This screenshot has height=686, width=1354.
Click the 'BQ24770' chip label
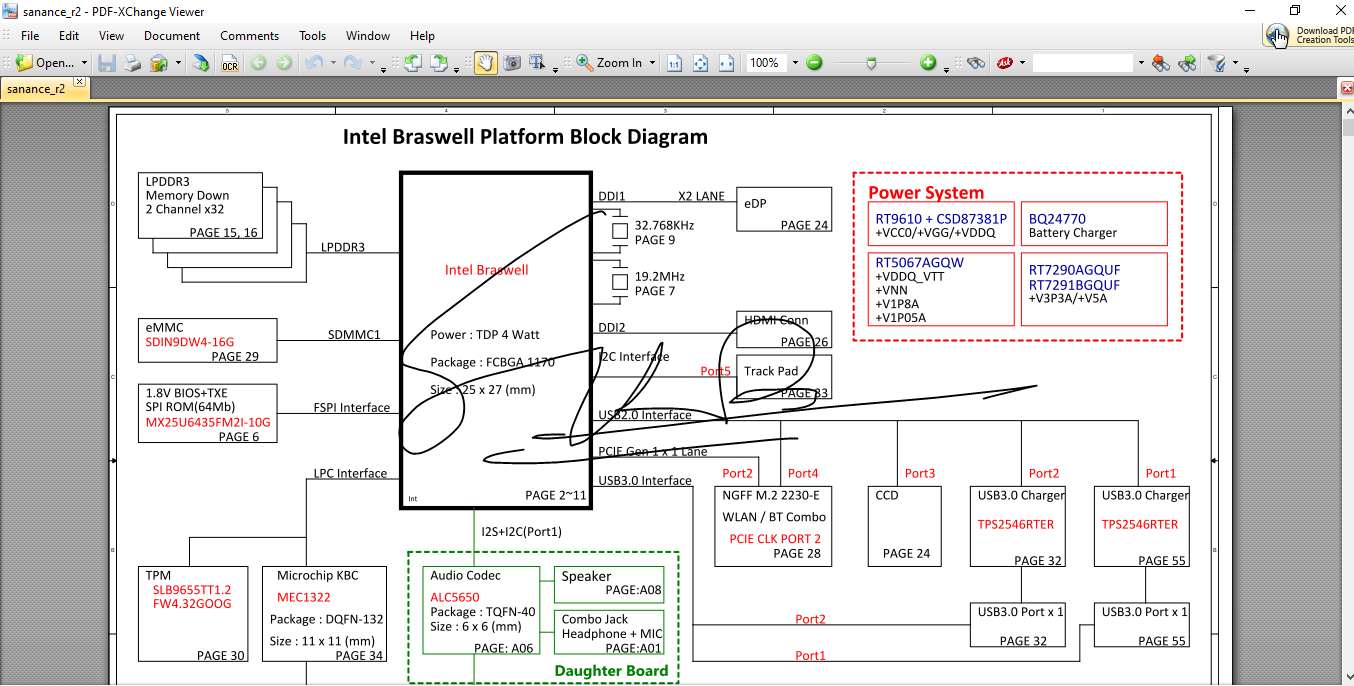pos(1057,218)
